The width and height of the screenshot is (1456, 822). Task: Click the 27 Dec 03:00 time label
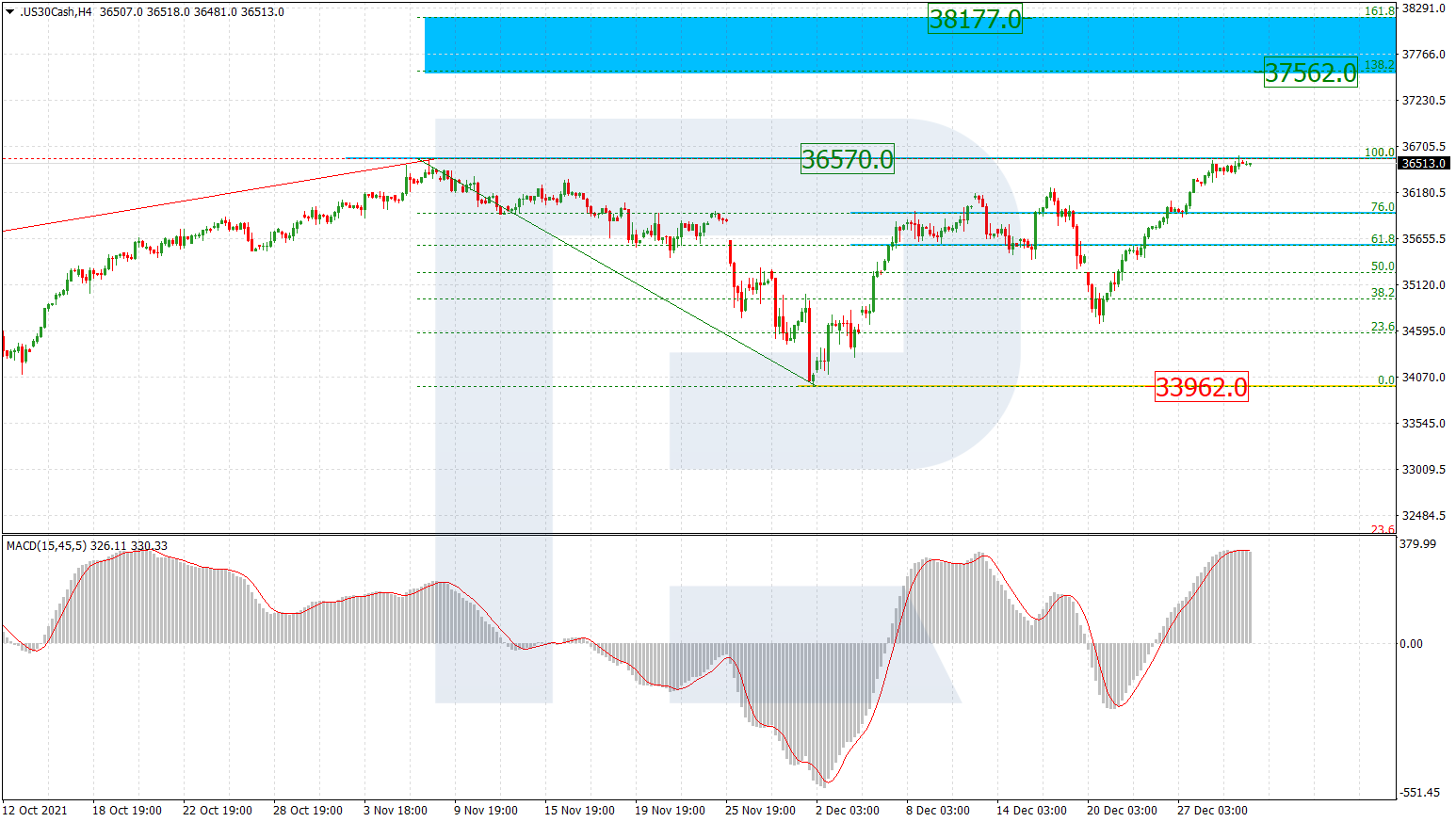point(1212,811)
